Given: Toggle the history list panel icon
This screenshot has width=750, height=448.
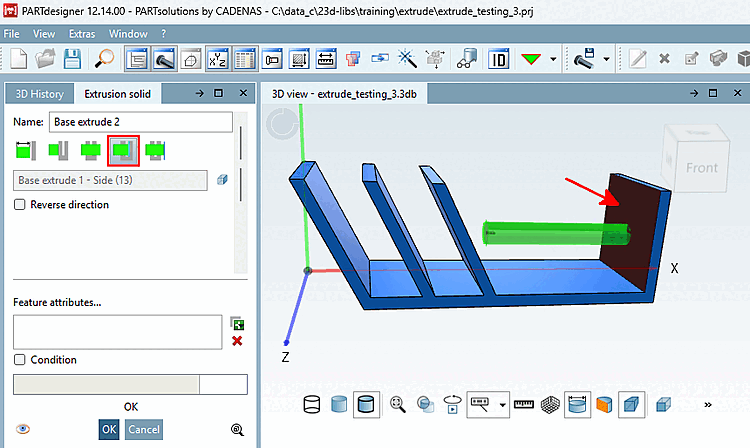Looking at the screenshot, I should [x=137, y=59].
